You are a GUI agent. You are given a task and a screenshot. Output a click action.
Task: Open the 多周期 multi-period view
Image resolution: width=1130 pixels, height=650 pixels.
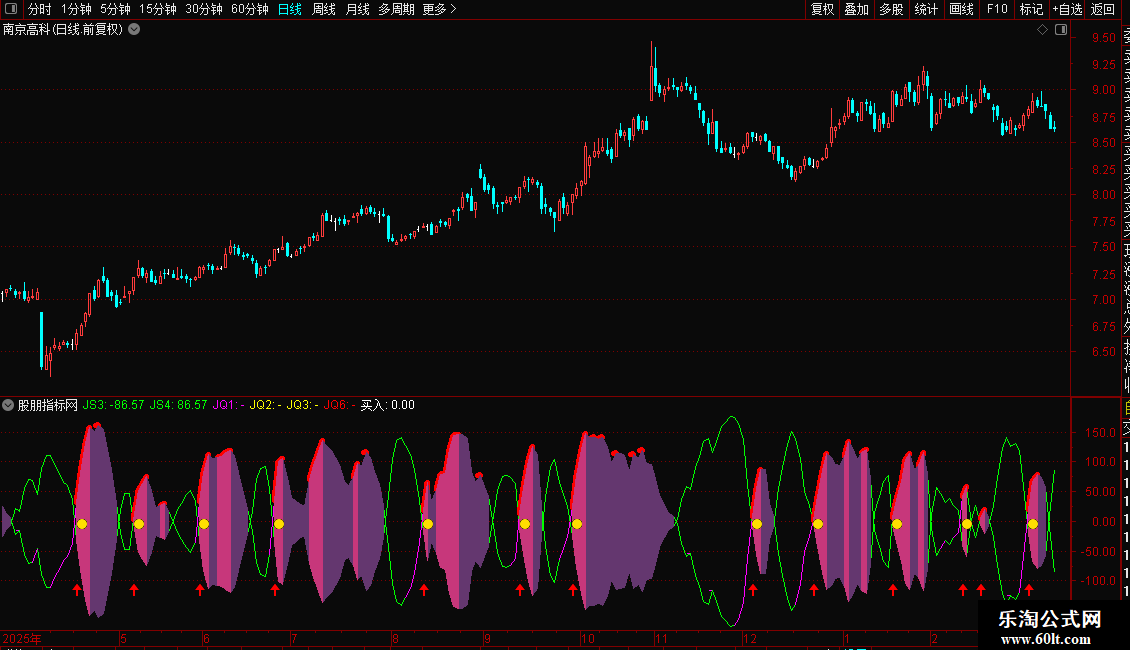coord(396,9)
